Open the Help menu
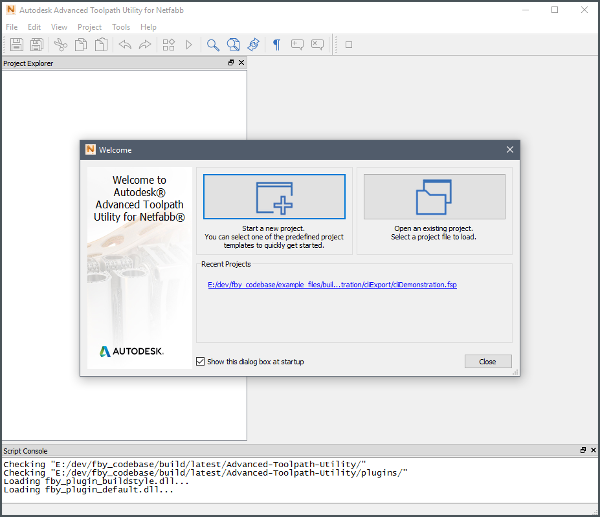 coord(148,27)
